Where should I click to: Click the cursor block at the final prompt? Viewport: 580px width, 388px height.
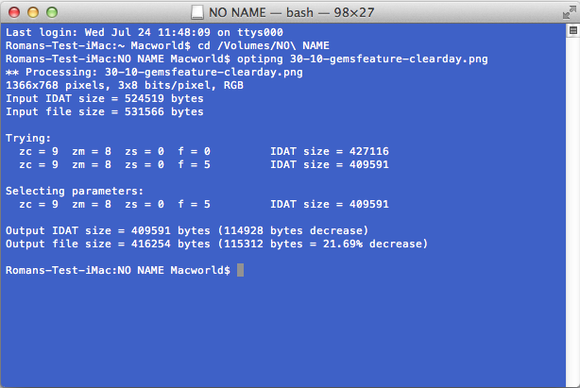pos(240,270)
